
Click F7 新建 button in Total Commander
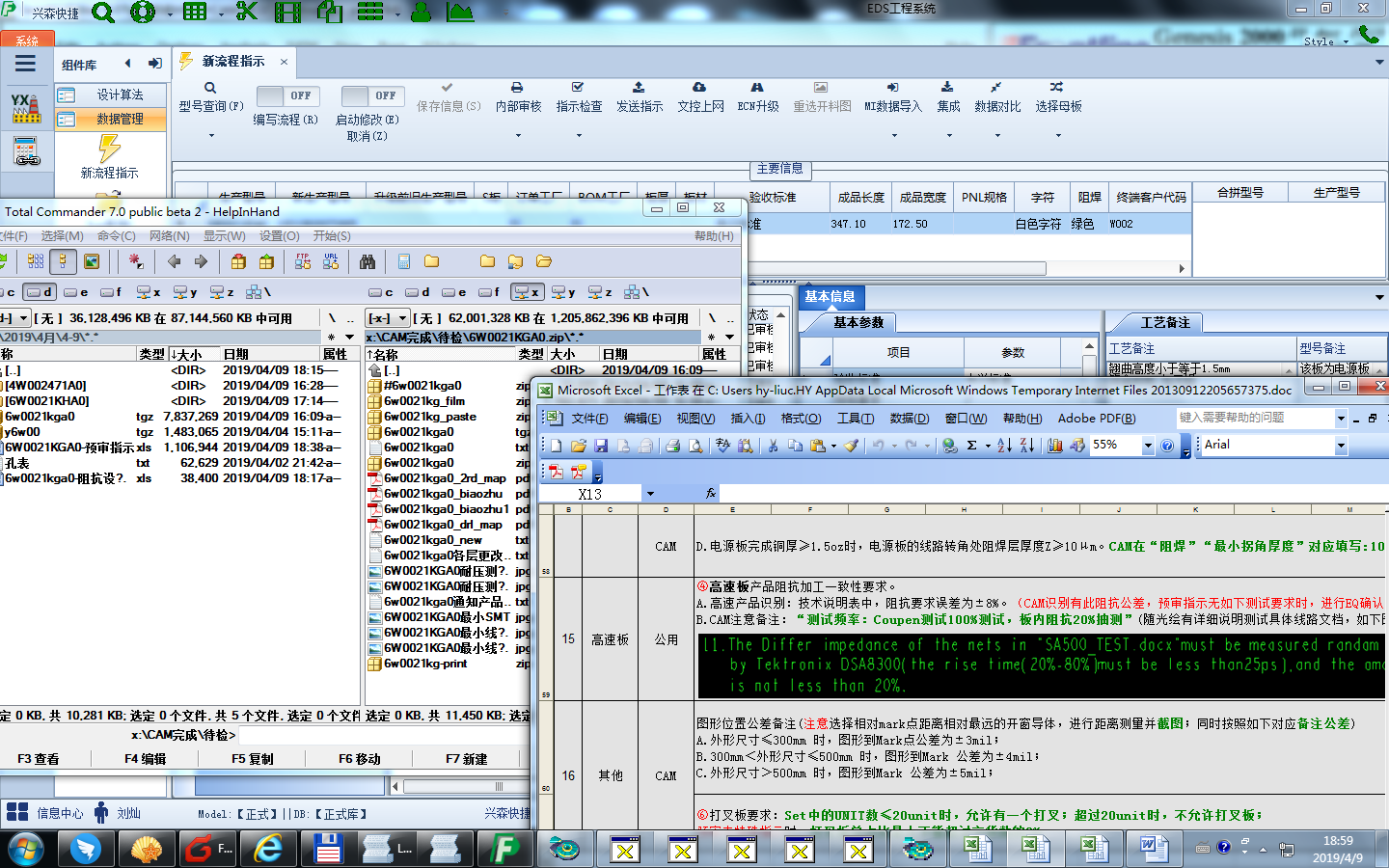[467, 759]
